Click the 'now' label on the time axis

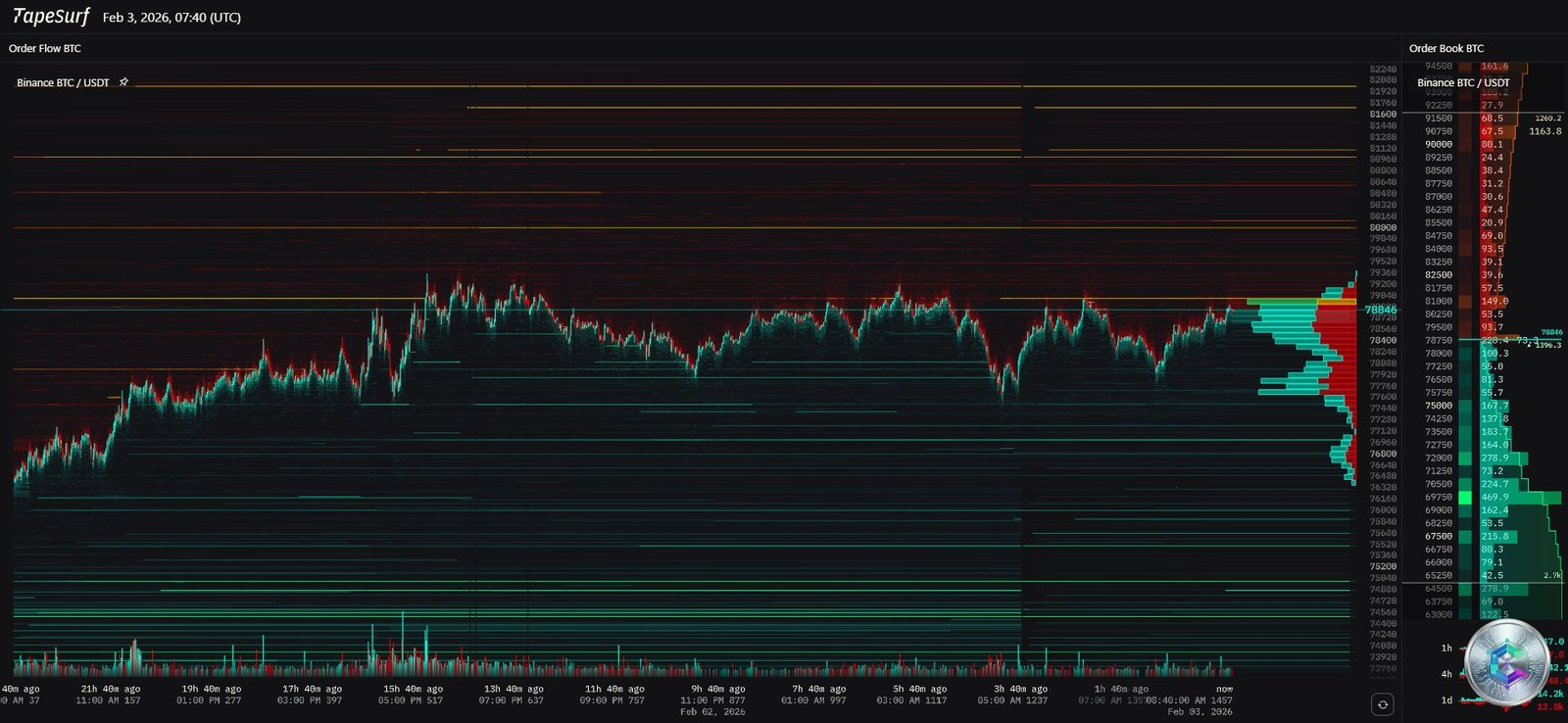[1224, 689]
